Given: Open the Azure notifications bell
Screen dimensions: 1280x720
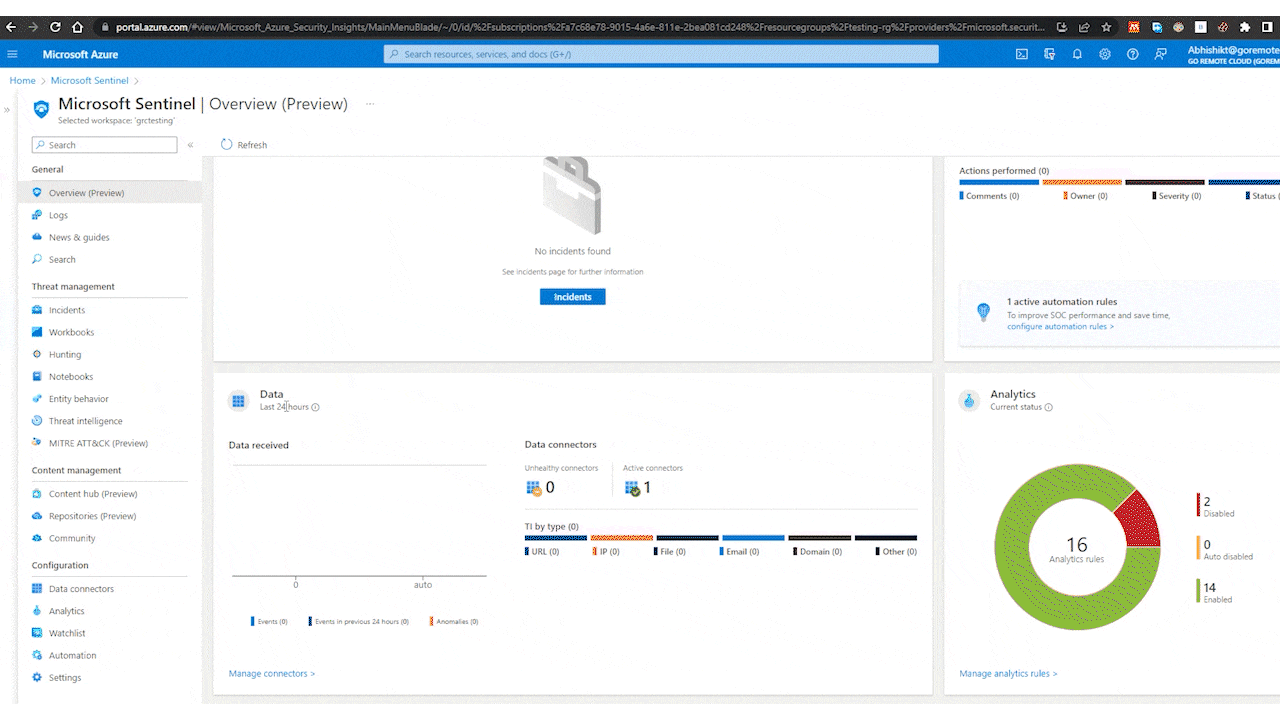Looking at the screenshot, I should (x=1077, y=54).
